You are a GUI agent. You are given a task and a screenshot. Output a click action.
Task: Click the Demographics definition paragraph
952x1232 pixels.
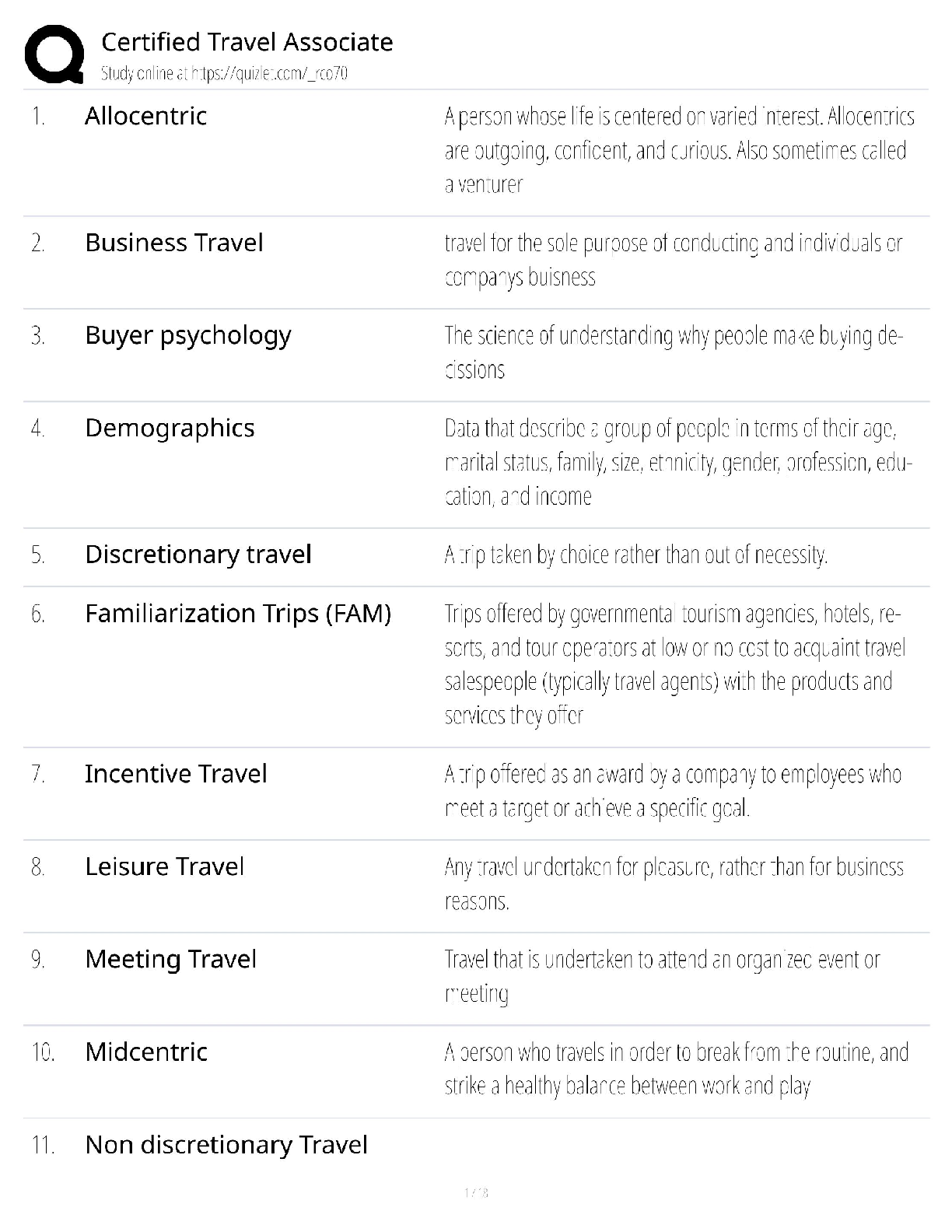(678, 462)
